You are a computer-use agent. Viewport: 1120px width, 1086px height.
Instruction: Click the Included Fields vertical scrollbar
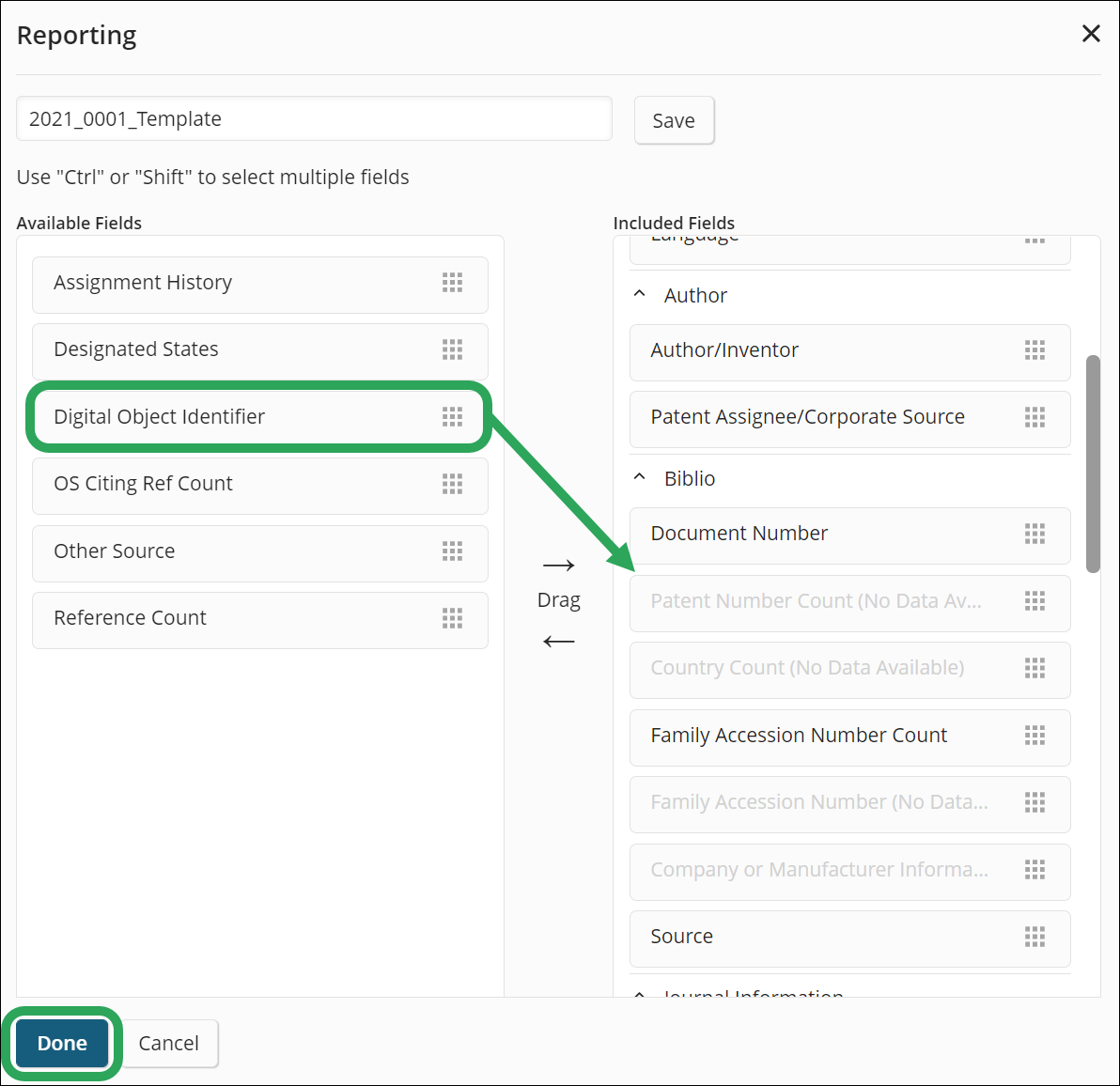[x=1093, y=463]
